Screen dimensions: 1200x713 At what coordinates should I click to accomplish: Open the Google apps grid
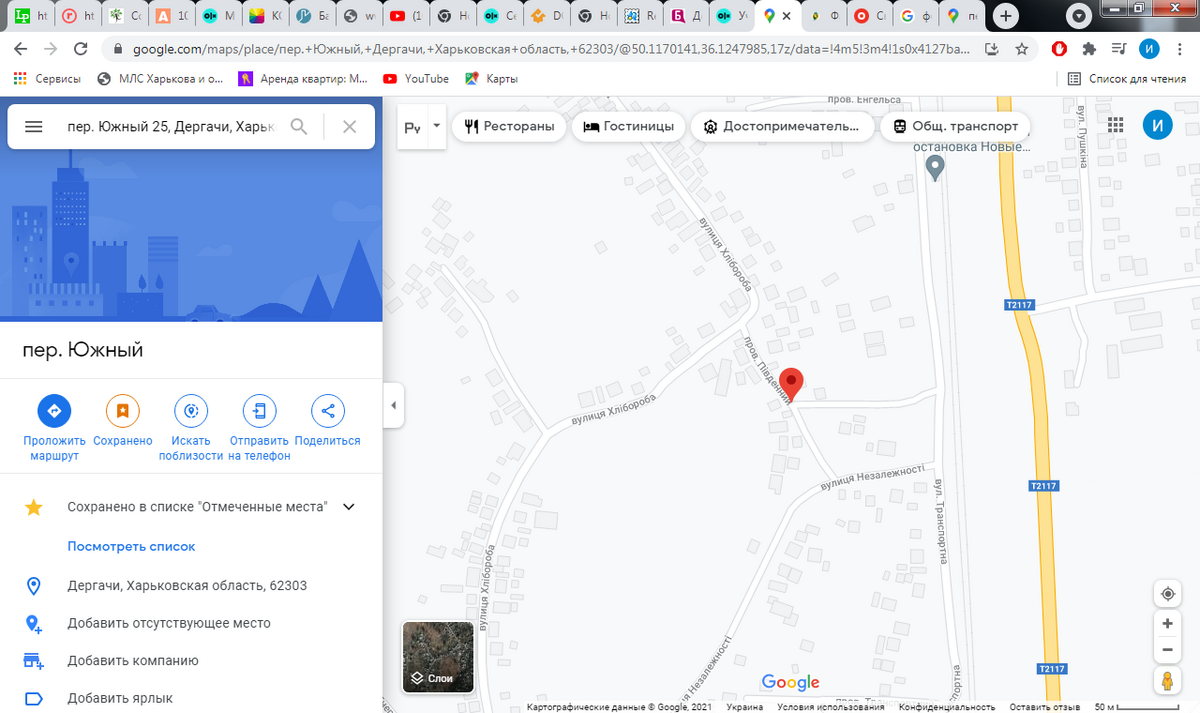pos(1116,125)
